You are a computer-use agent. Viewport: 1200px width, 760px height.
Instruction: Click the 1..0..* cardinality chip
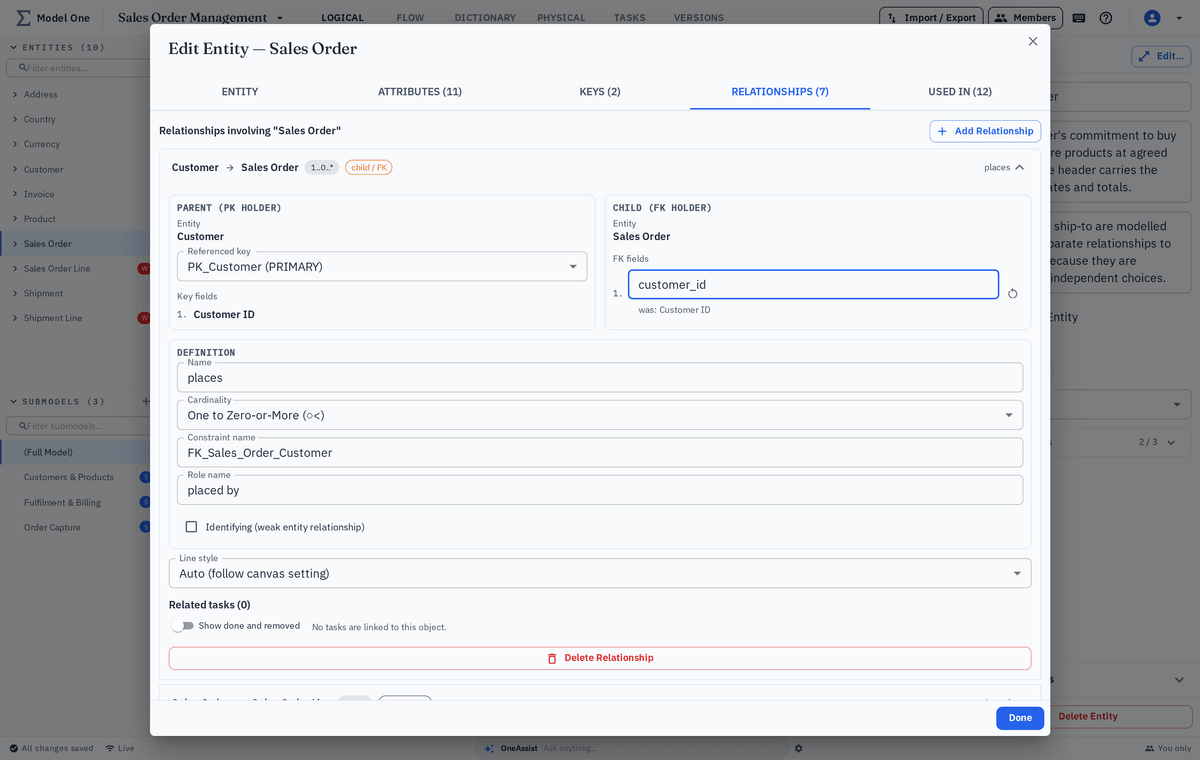point(322,167)
